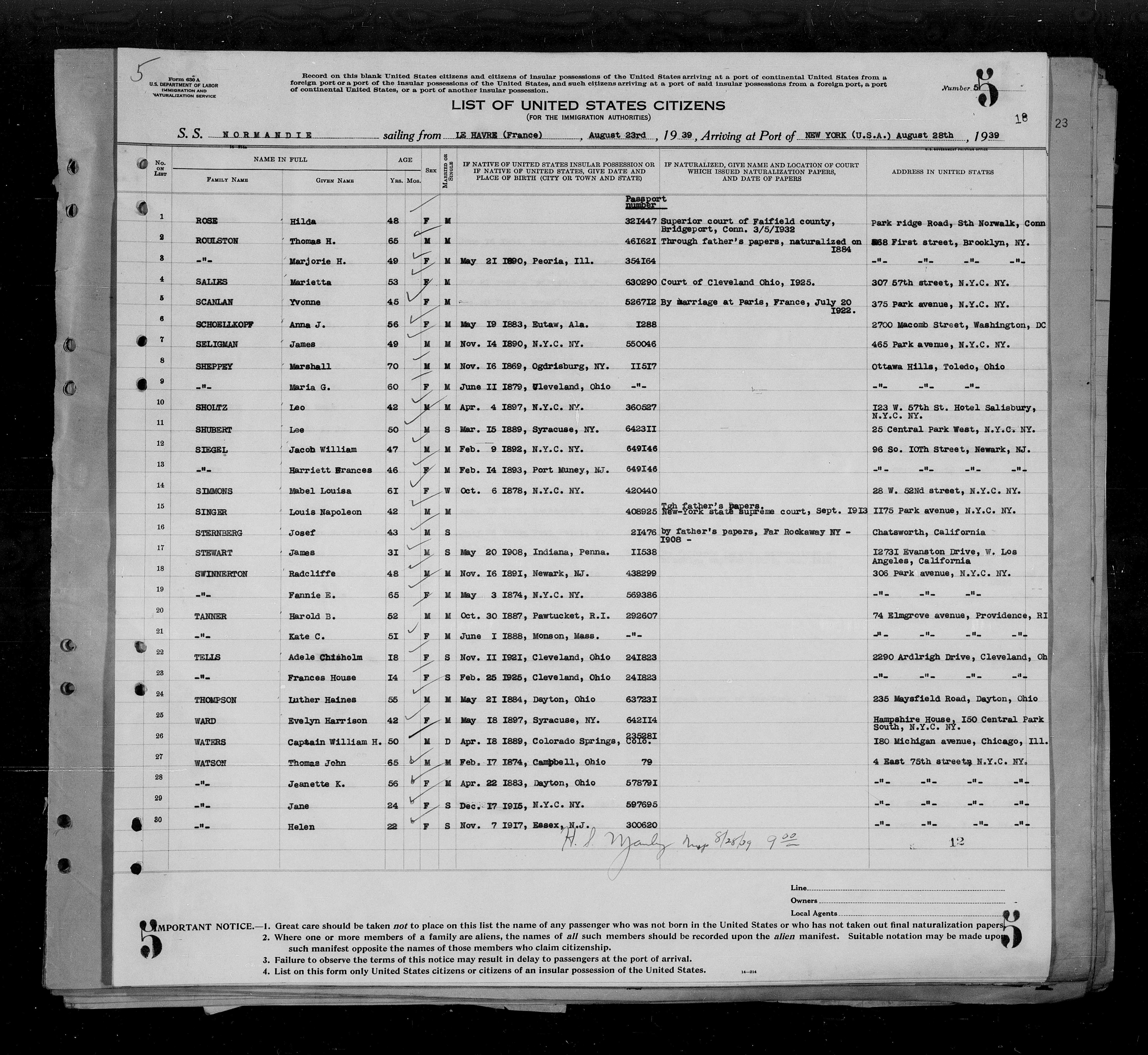Click the family name TANNER
This screenshot has width=1148, height=1055.
pos(210,616)
